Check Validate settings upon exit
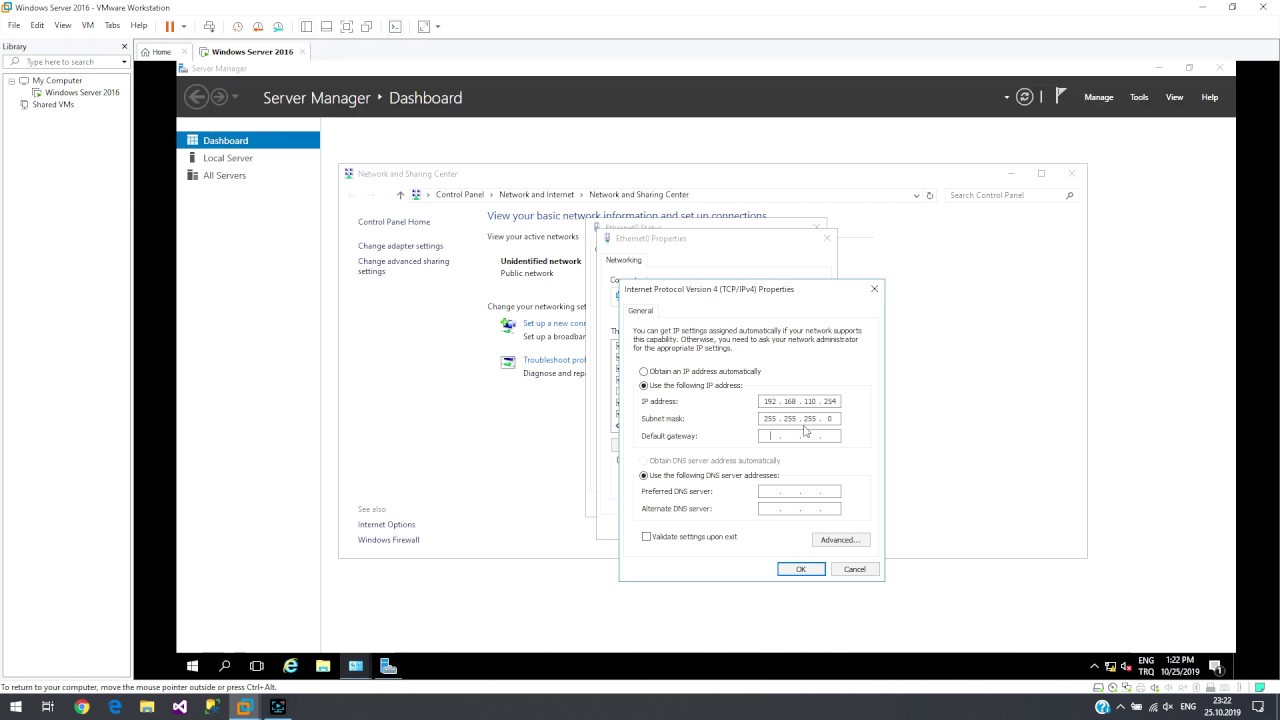Image resolution: width=1280 pixels, height=720 pixels. (x=646, y=537)
